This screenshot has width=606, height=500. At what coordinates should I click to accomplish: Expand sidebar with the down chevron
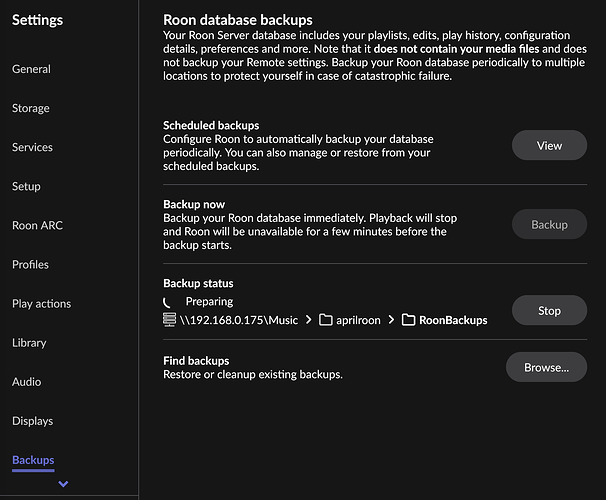[x=63, y=484]
